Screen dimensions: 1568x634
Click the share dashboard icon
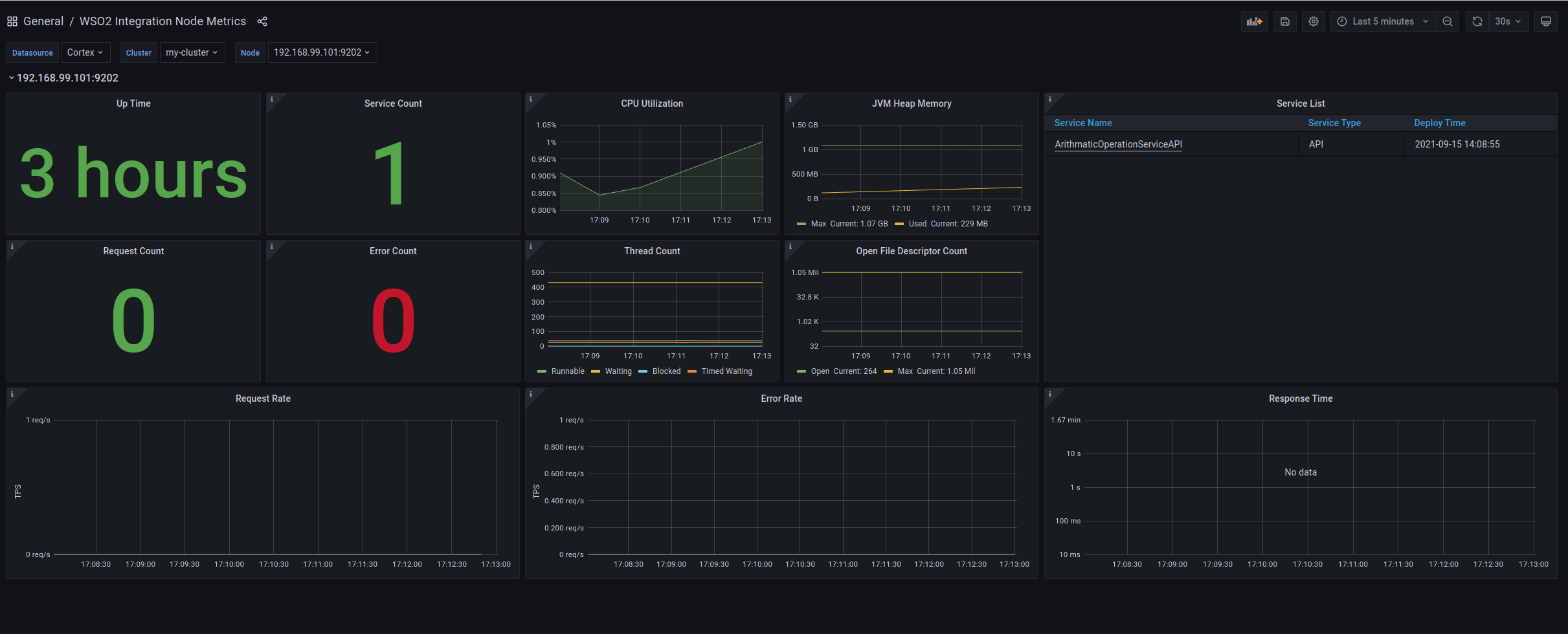pos(262,21)
